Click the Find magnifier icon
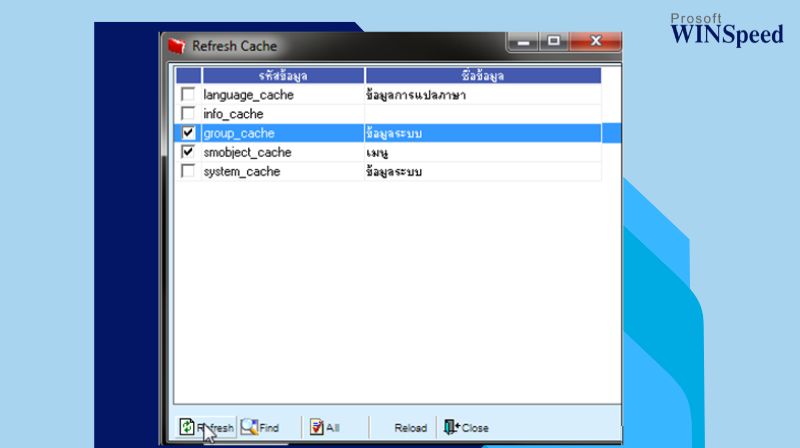Image resolution: width=800 pixels, height=448 pixels. point(249,427)
